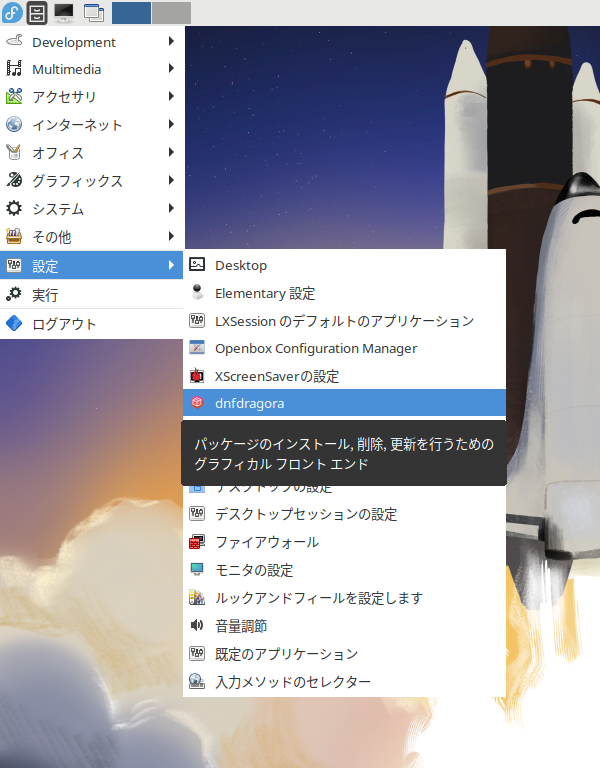This screenshot has height=768, width=600.
Task: Click the iconify windows panel icon
Action: 94,13
